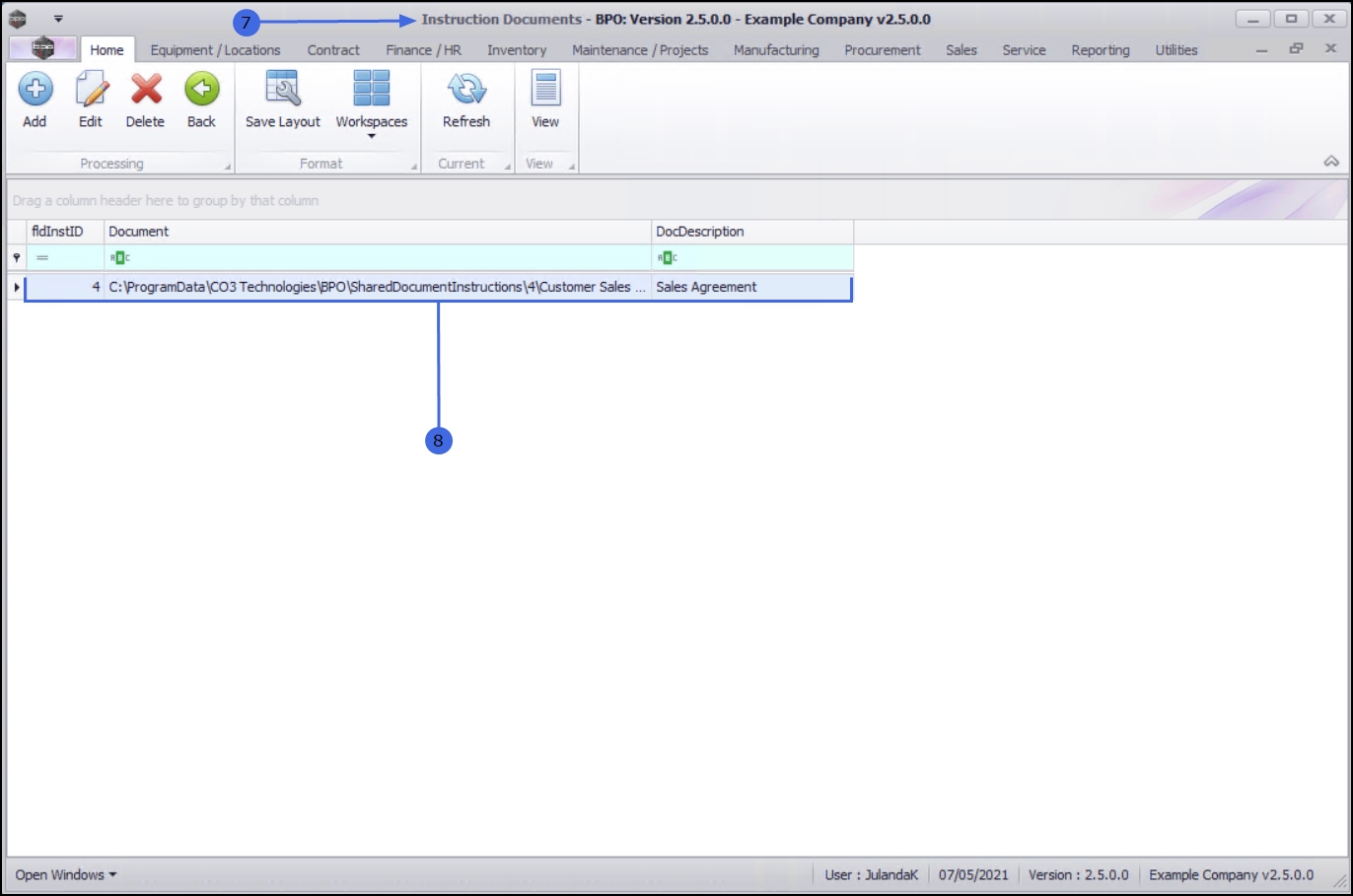Open the Sales tab

click(961, 50)
